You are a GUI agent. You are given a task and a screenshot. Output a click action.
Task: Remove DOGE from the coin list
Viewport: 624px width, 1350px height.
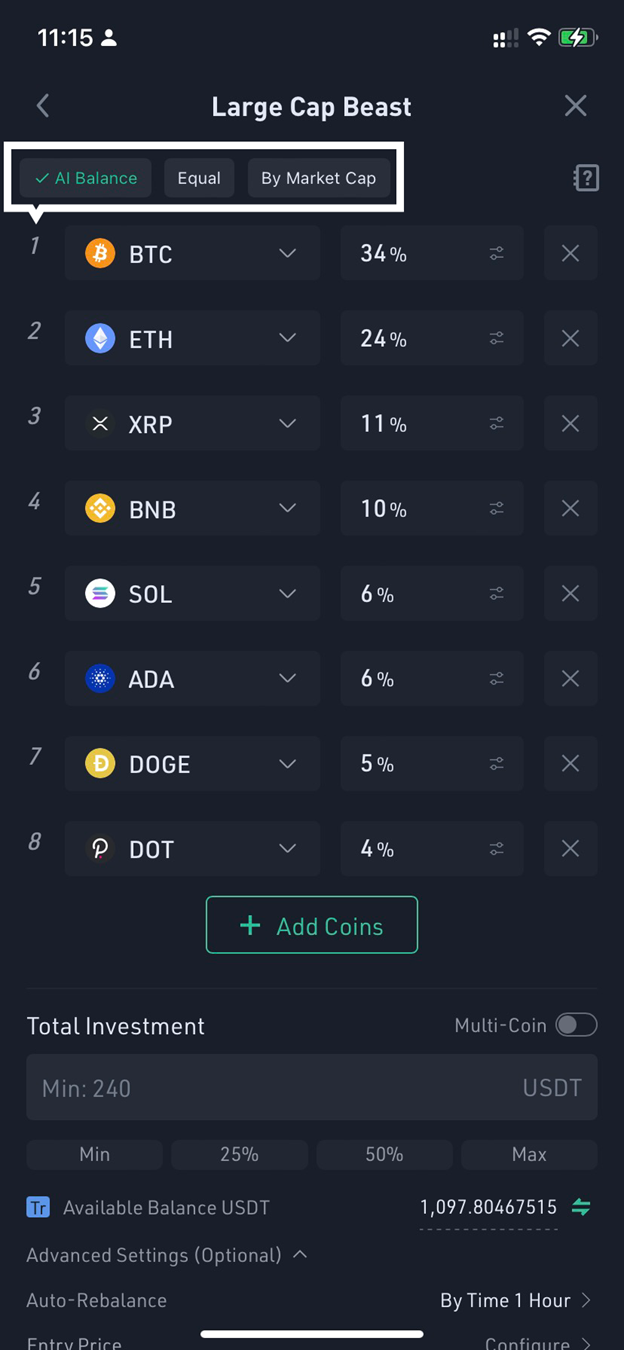pyautogui.click(x=571, y=764)
